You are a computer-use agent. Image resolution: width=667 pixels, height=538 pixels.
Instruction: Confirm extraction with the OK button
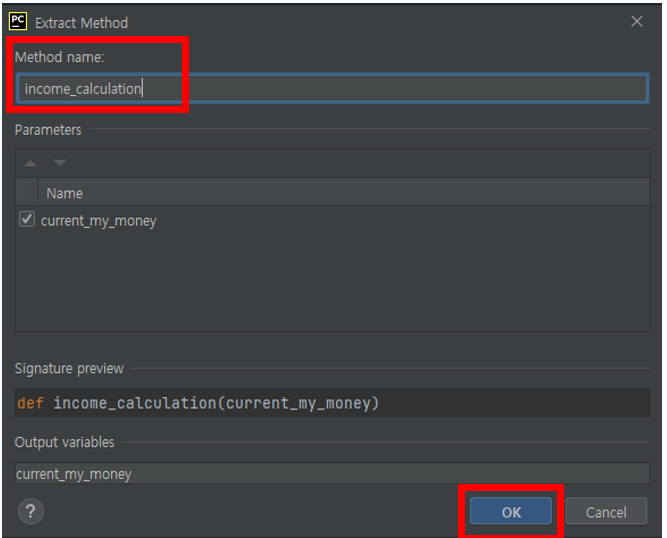tap(511, 512)
